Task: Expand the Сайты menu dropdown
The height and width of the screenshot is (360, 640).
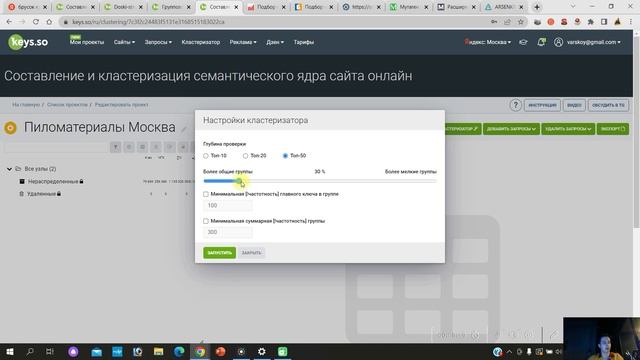Action: (x=124, y=42)
